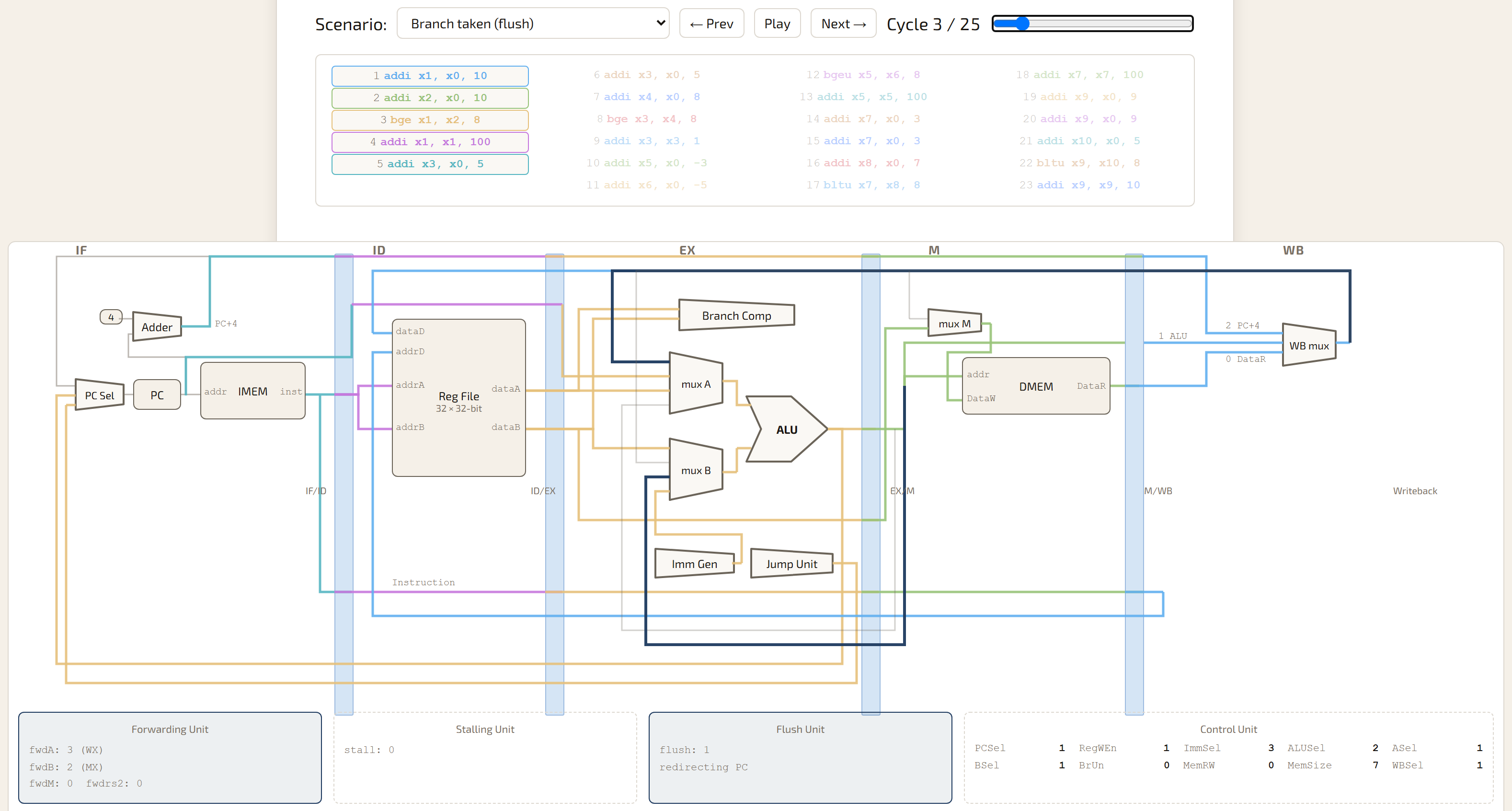
Task: Click the PC+4 wire label
Action: coord(225,323)
